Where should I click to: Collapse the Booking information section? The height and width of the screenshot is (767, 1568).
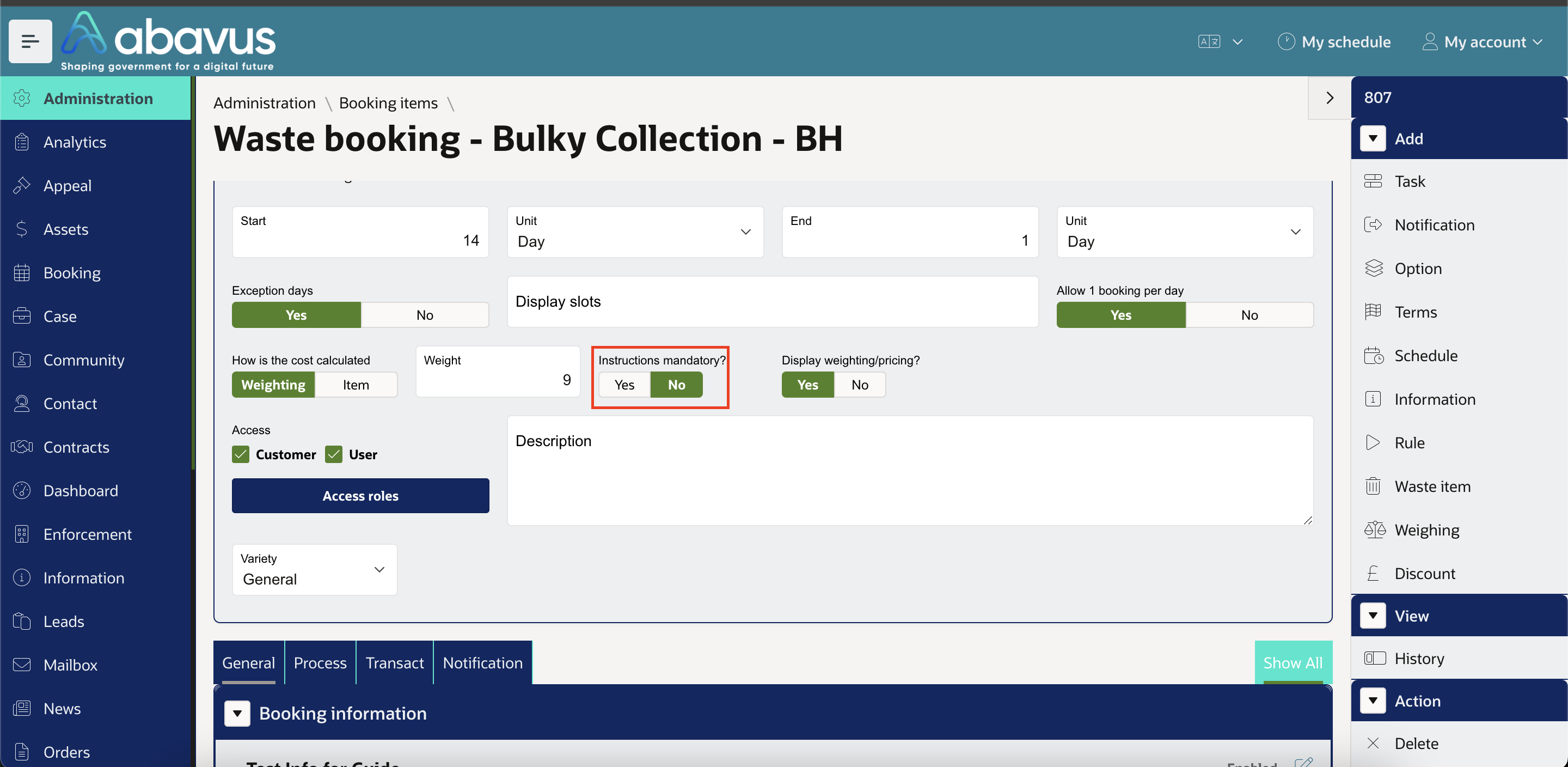pyautogui.click(x=237, y=714)
